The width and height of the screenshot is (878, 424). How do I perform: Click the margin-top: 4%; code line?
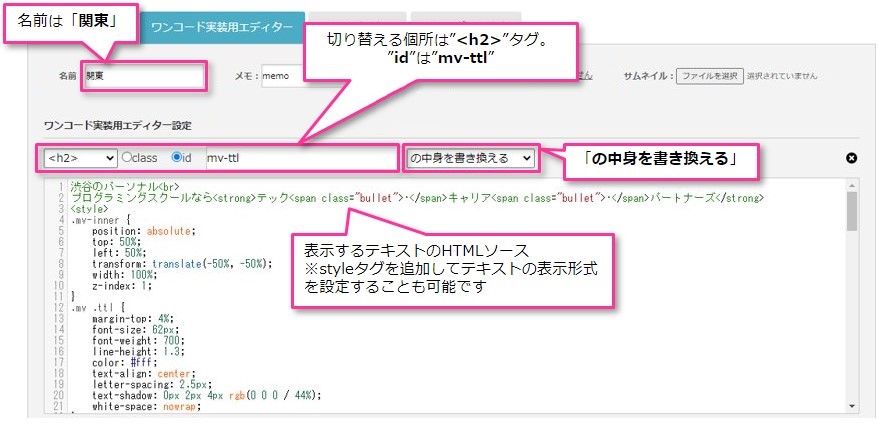click(133, 318)
